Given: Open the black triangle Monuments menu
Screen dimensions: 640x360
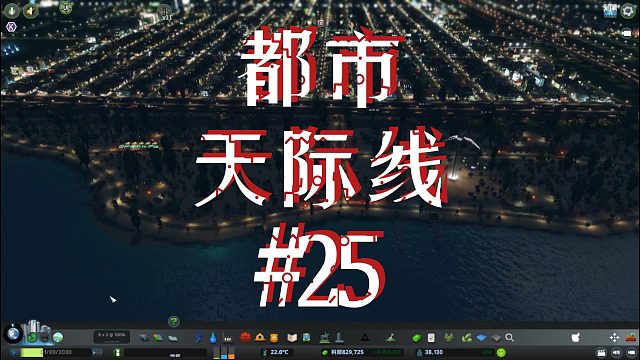Looking at the screenshot, I should tap(364, 338).
